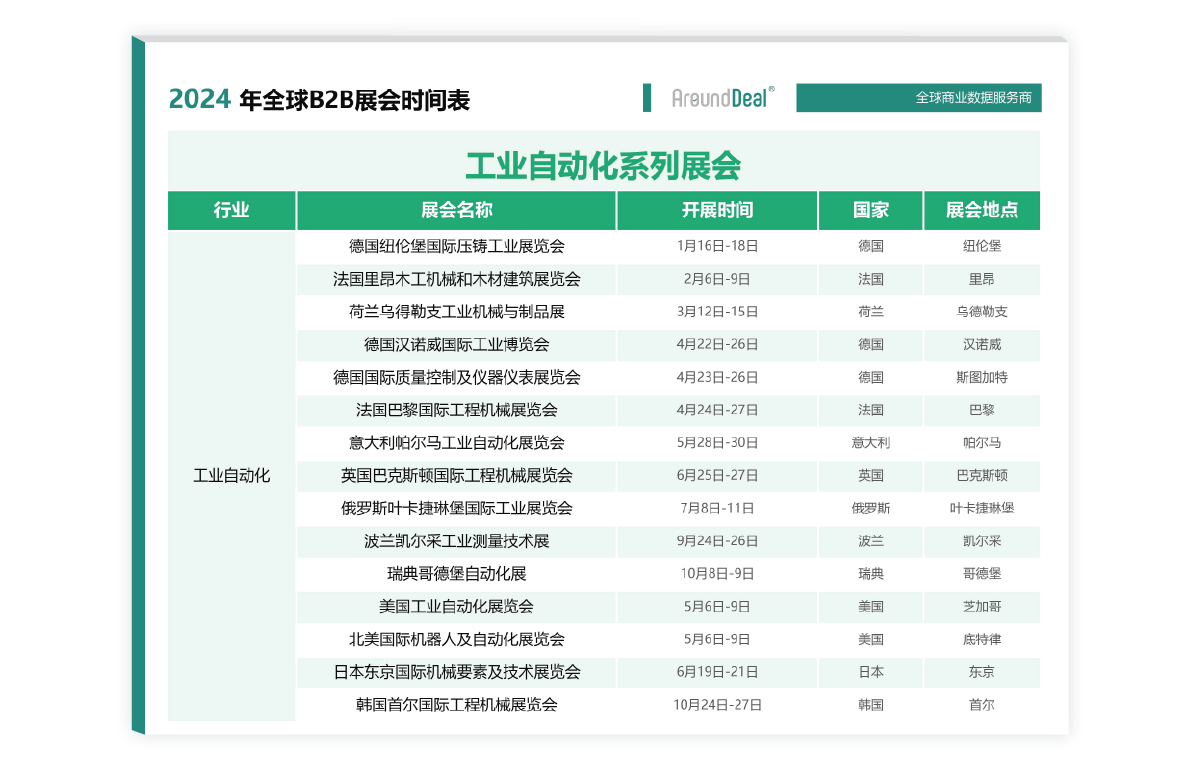Image resolution: width=1200 pixels, height=770 pixels.
Task: Click '瑞典哥德堡自动化展'
Action: 457,574
